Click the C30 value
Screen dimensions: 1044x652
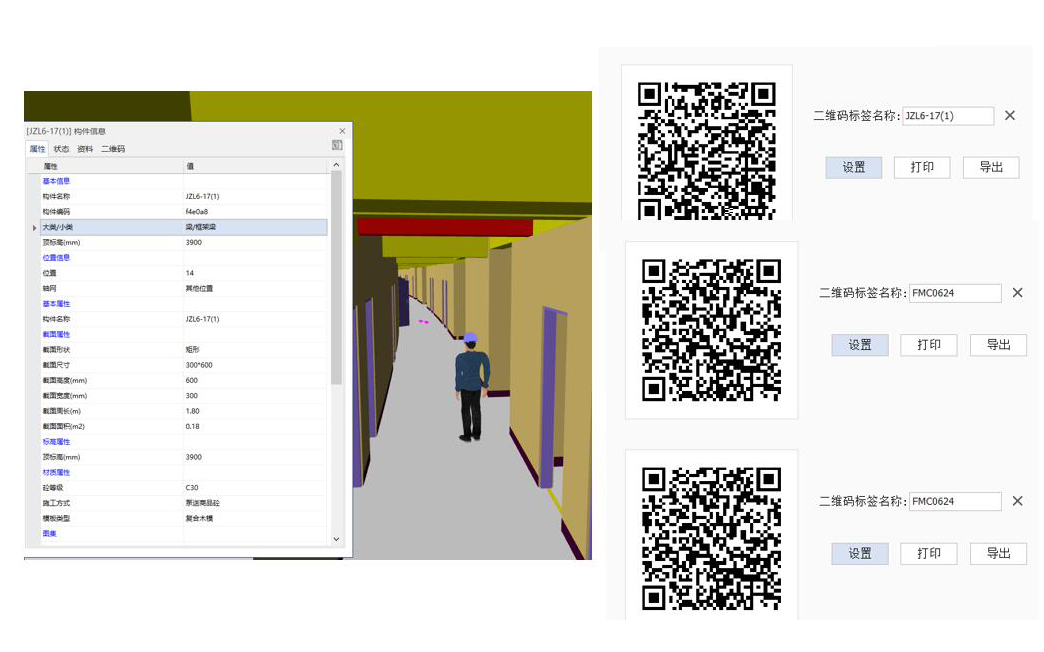pyautogui.click(x=192, y=488)
